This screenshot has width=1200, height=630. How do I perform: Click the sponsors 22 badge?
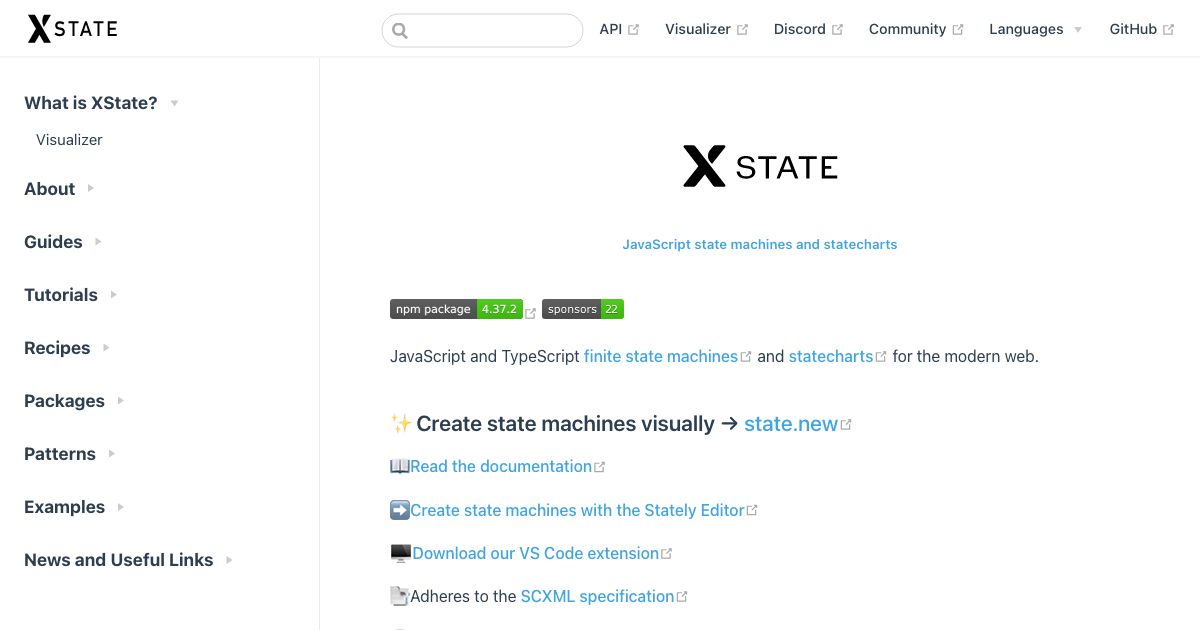coord(583,309)
